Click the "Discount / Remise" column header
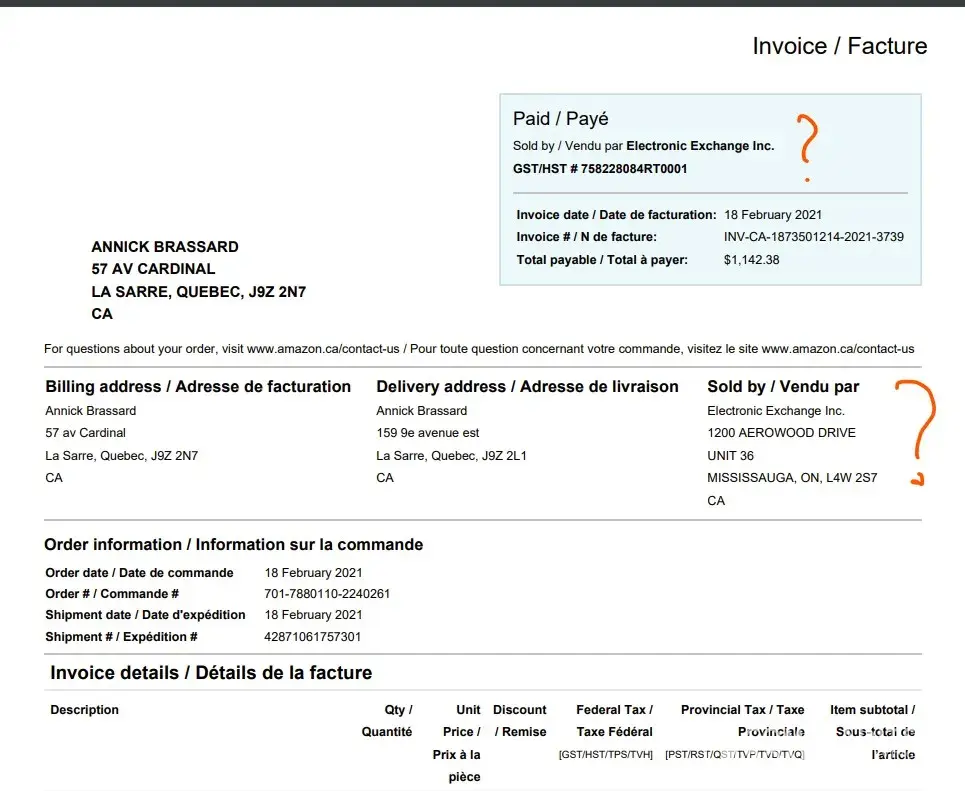The width and height of the screenshot is (965, 791). click(x=520, y=721)
